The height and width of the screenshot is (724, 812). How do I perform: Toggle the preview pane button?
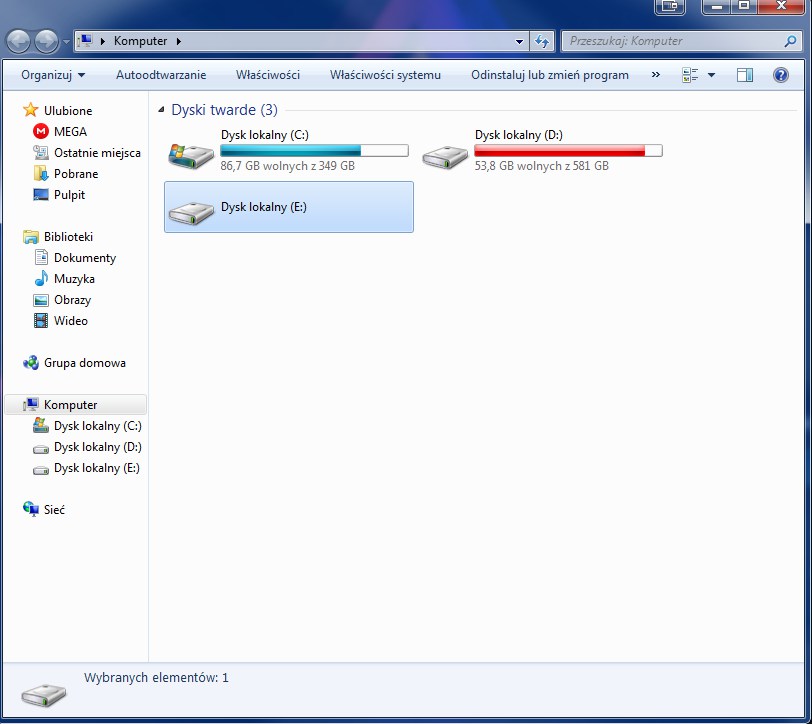click(745, 75)
